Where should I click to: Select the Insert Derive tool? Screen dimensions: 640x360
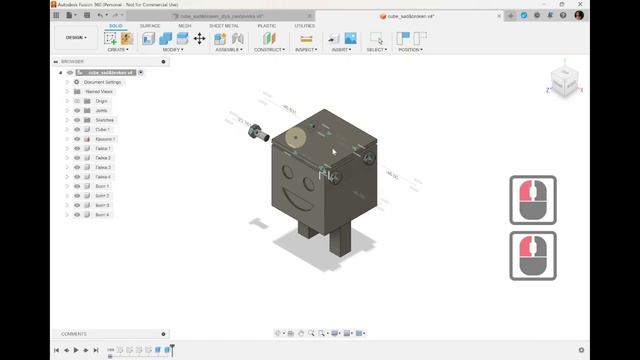coord(333,38)
